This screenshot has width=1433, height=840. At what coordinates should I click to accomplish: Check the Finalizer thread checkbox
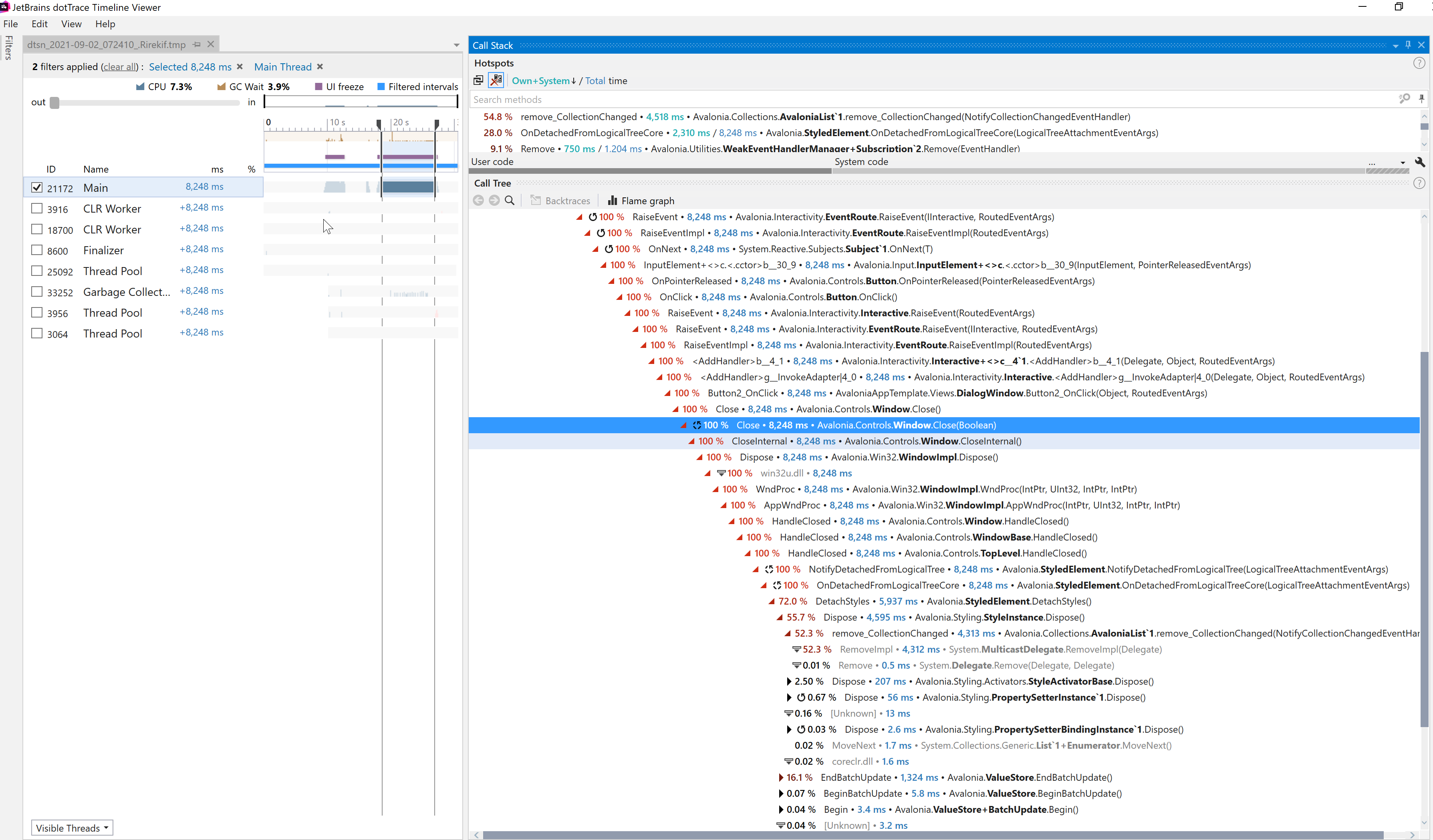[x=37, y=249]
